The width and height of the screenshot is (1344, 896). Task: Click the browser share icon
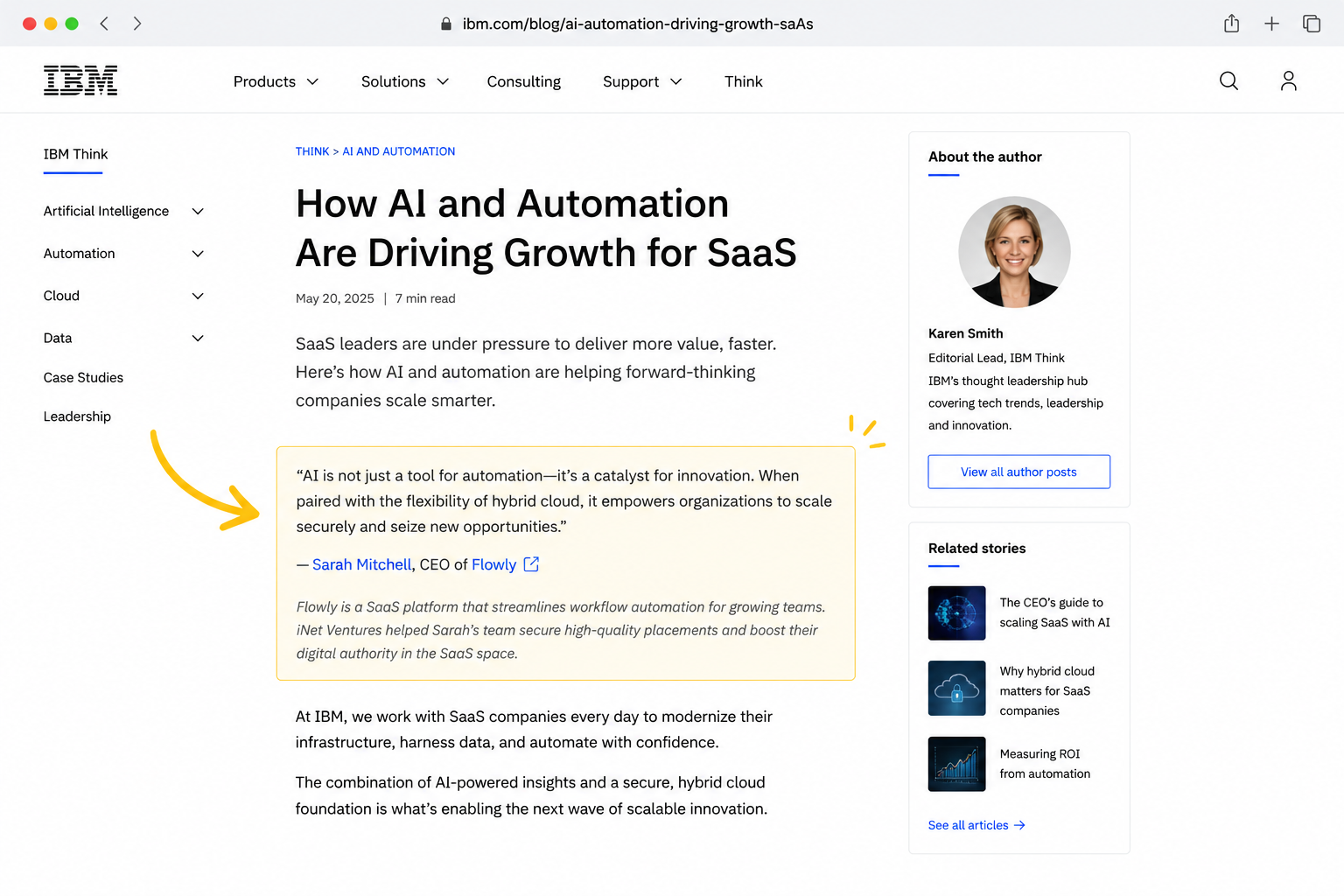pos(1231,24)
